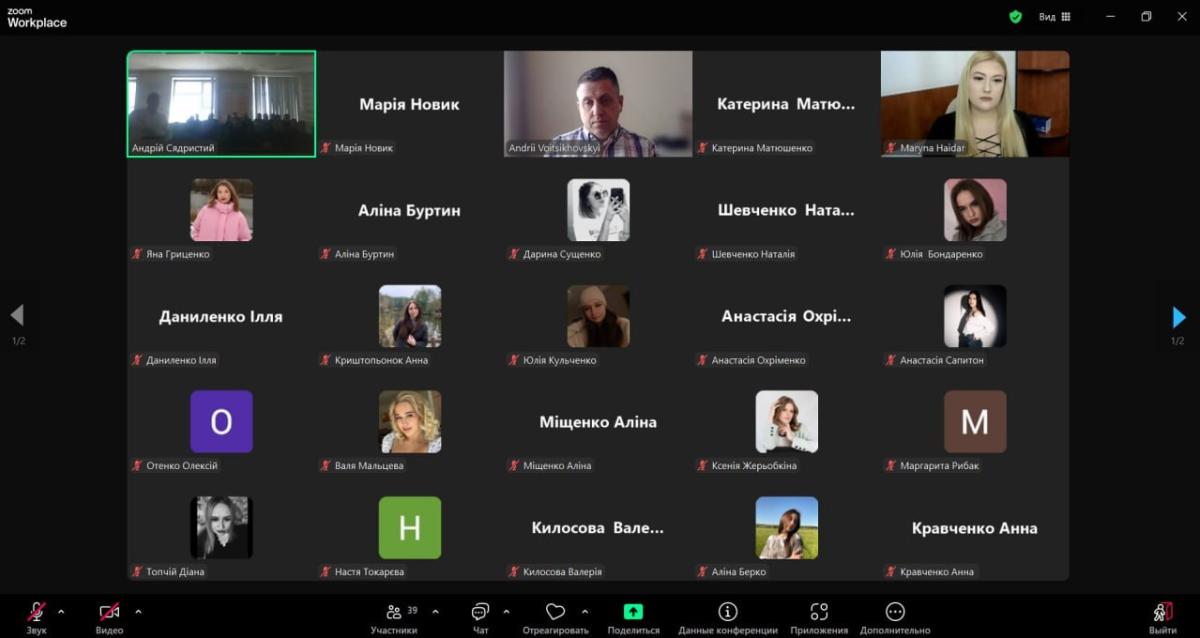This screenshot has width=1200, height=638.
Task: Open Данные конференции meeting info
Action: 728,618
